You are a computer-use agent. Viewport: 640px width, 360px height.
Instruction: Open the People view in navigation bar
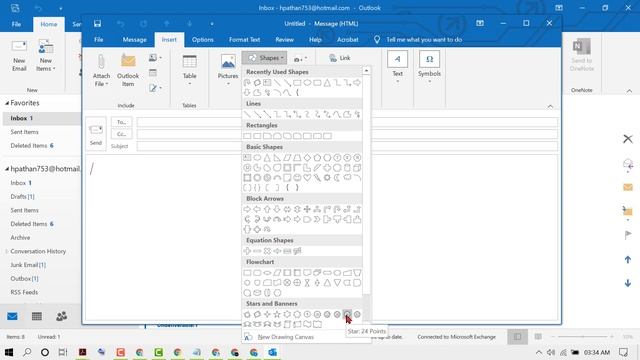62,316
